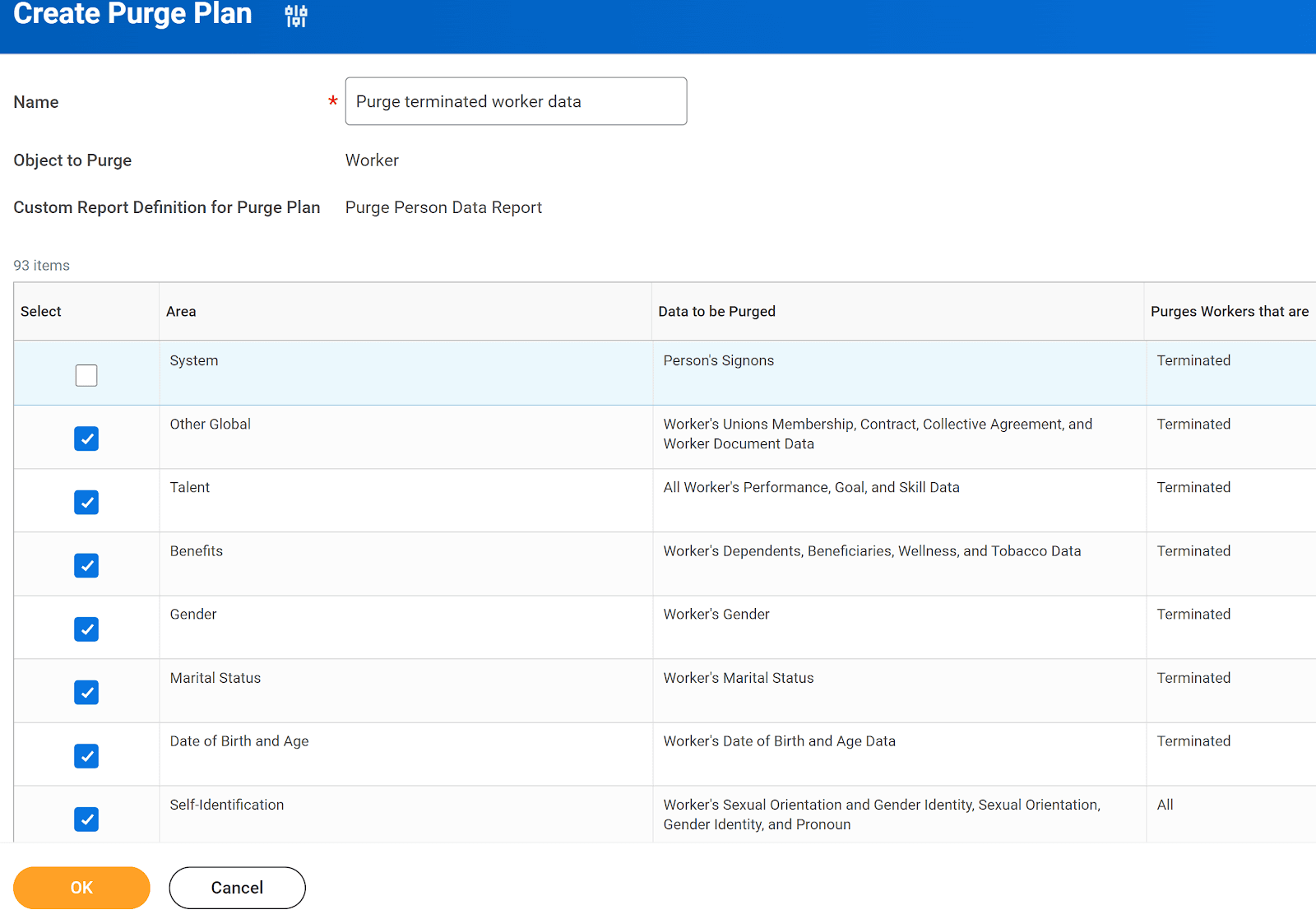This screenshot has height=919, width=1316.
Task: Disable the Gender purge selection
Action: click(86, 629)
